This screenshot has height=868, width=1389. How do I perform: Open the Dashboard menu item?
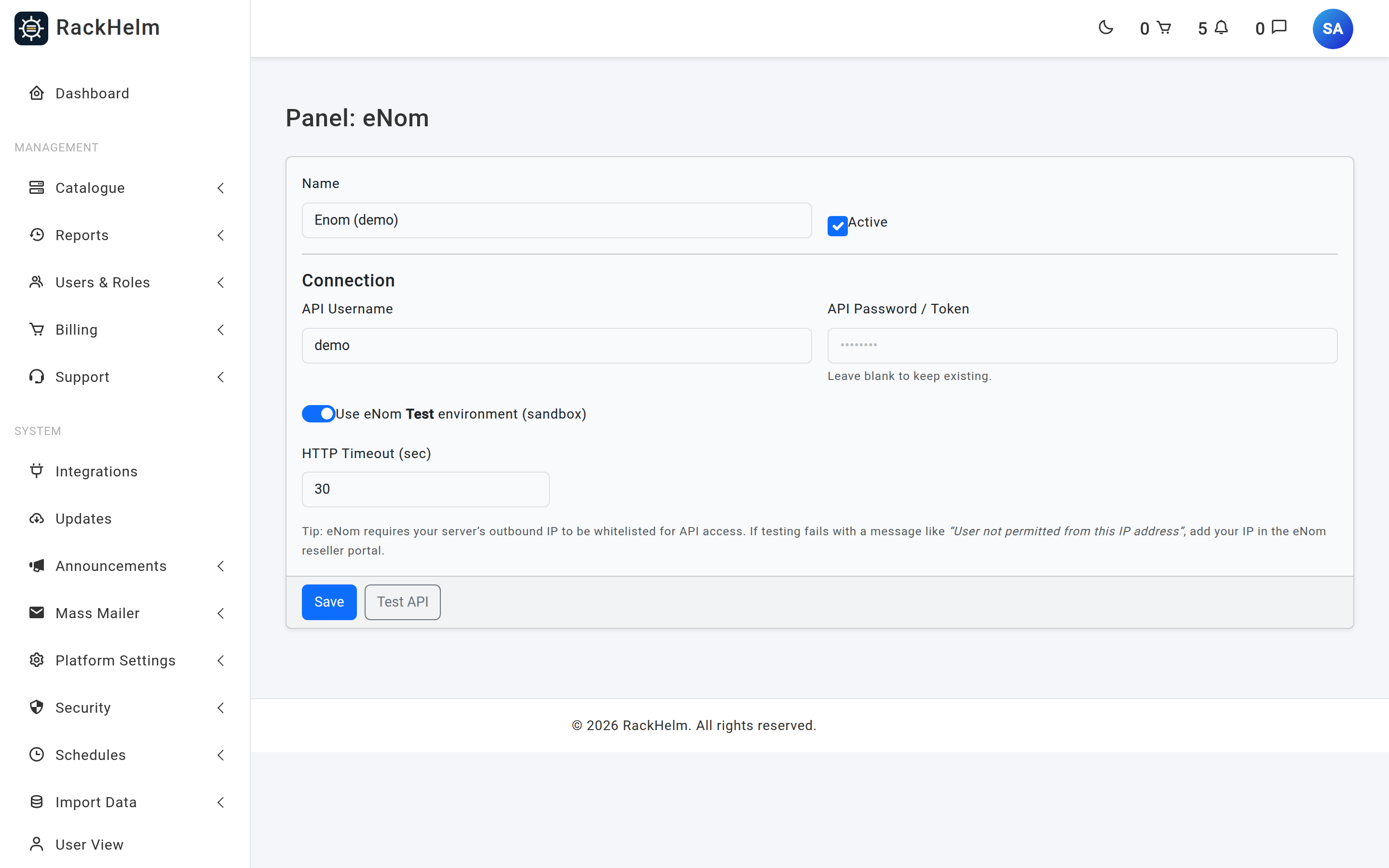(x=125, y=93)
